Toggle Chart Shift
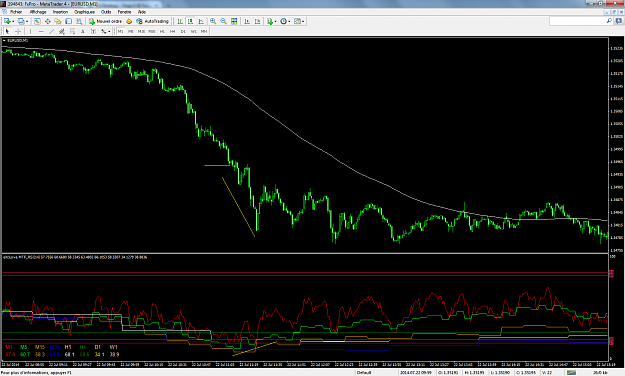 [257, 21]
